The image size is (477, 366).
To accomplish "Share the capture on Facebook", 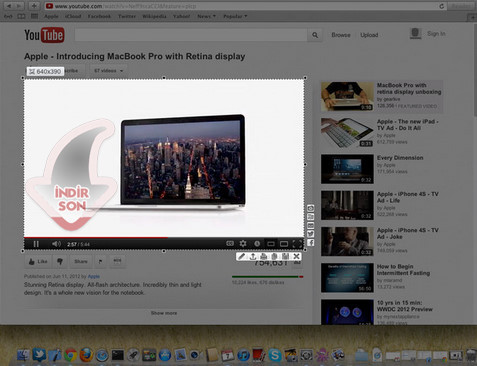I will coord(310,243).
